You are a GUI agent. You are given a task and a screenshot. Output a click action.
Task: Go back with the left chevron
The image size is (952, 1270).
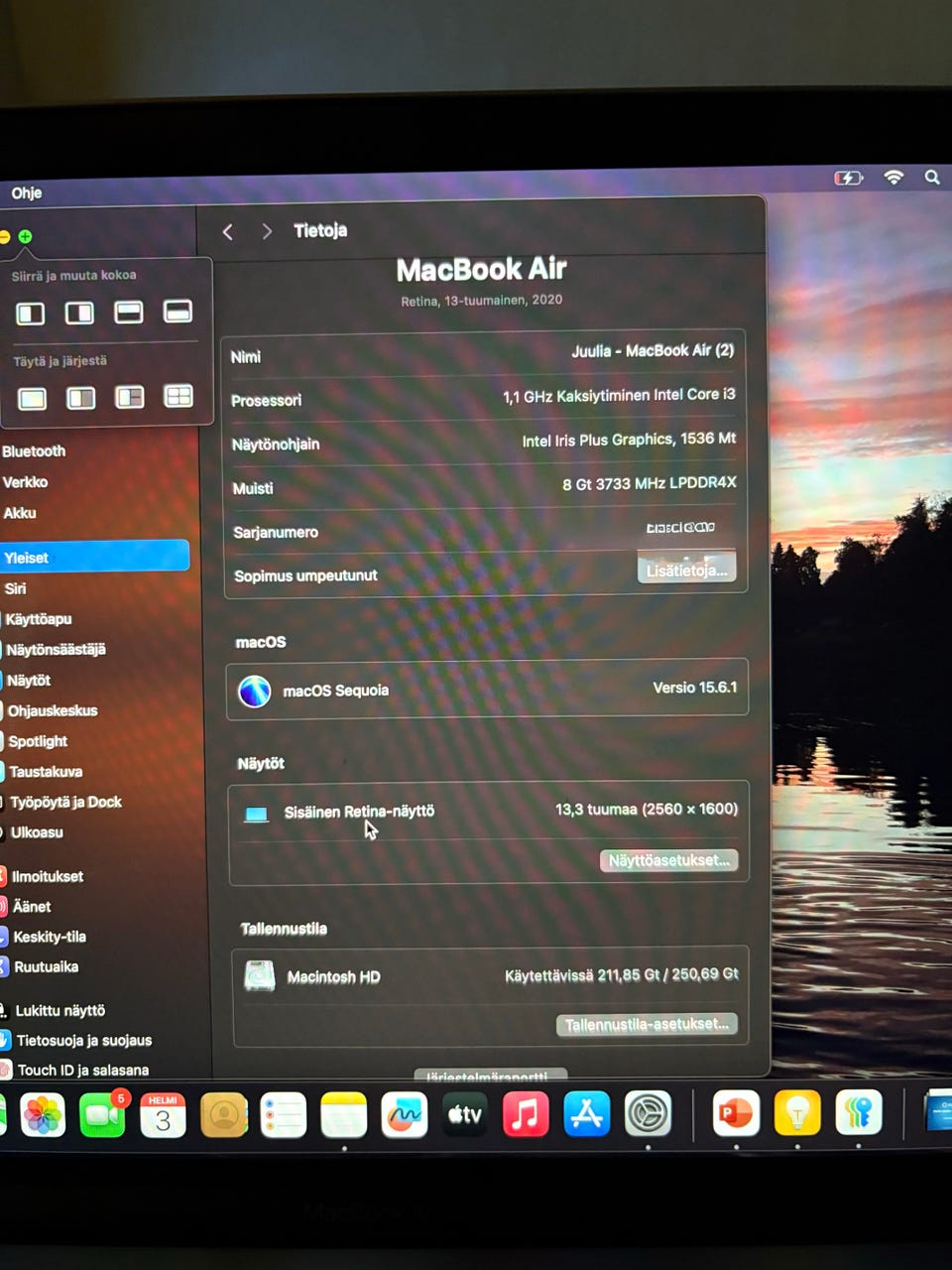click(228, 231)
